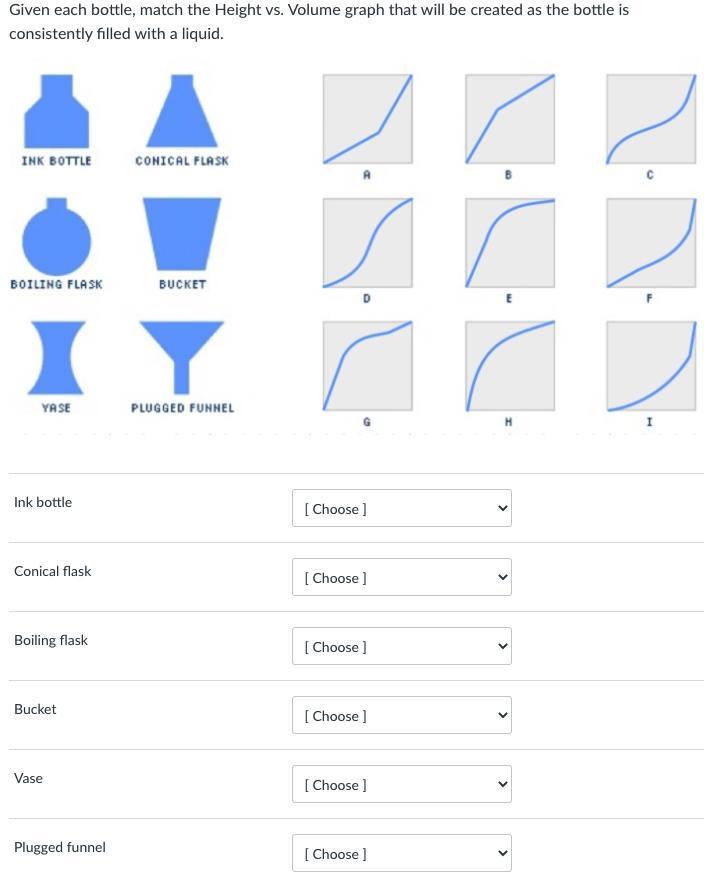The height and width of the screenshot is (877, 704).
Task: Click graph A thumbnail
Action: (x=368, y=119)
